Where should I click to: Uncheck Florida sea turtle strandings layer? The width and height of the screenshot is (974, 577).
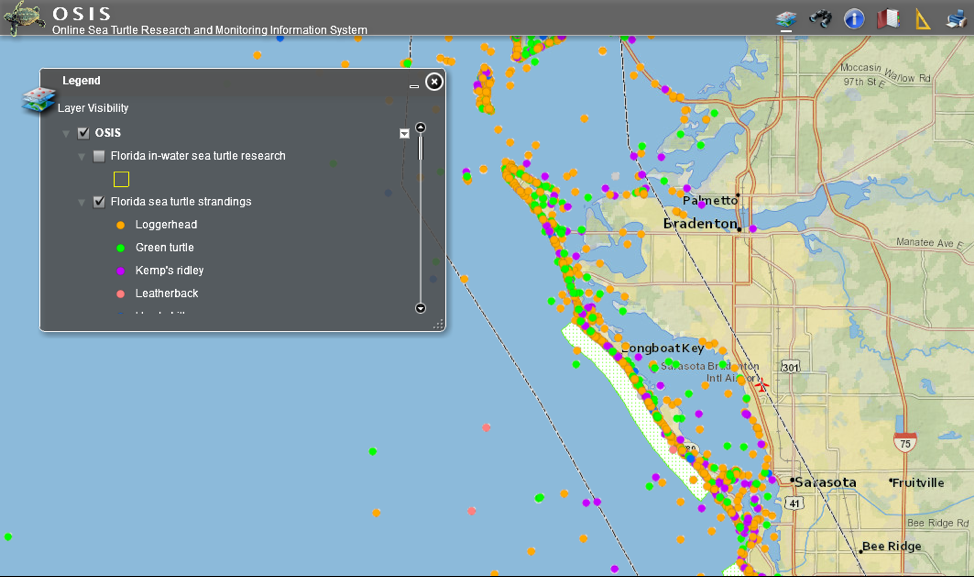click(99, 202)
